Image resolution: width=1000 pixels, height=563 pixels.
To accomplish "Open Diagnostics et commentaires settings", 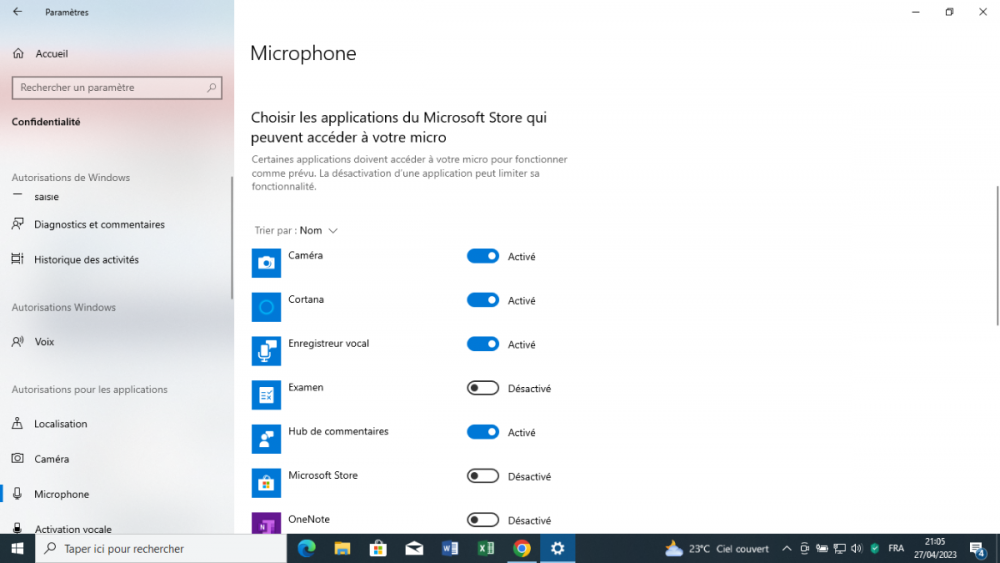I will click(99, 225).
